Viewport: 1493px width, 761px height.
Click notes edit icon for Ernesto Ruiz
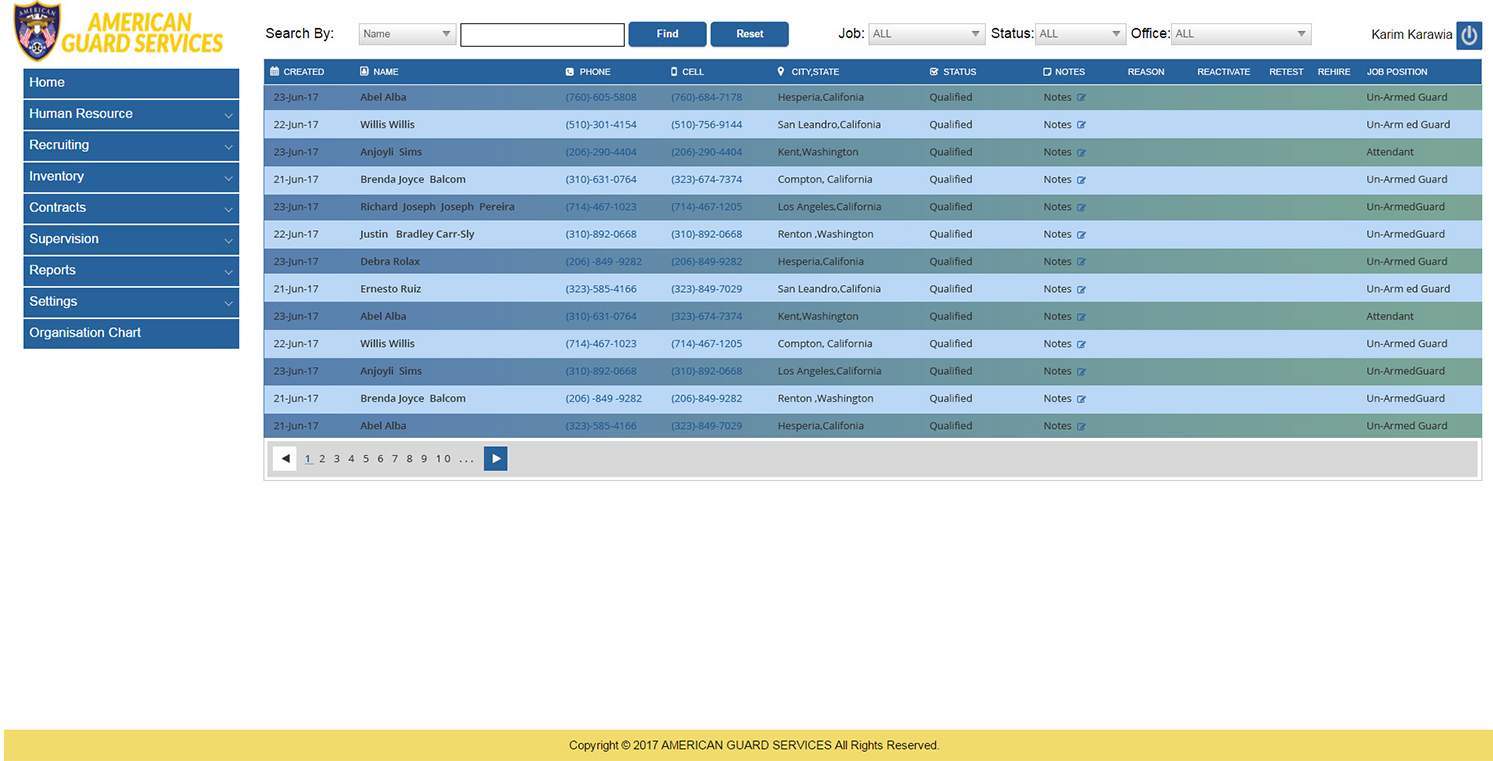[1081, 290]
